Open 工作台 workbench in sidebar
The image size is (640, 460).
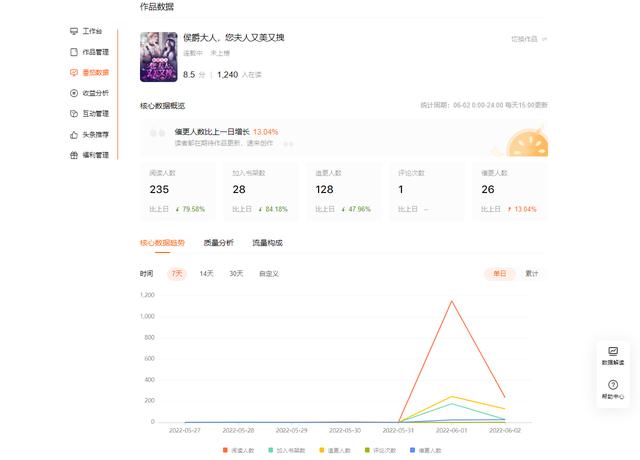coord(91,31)
